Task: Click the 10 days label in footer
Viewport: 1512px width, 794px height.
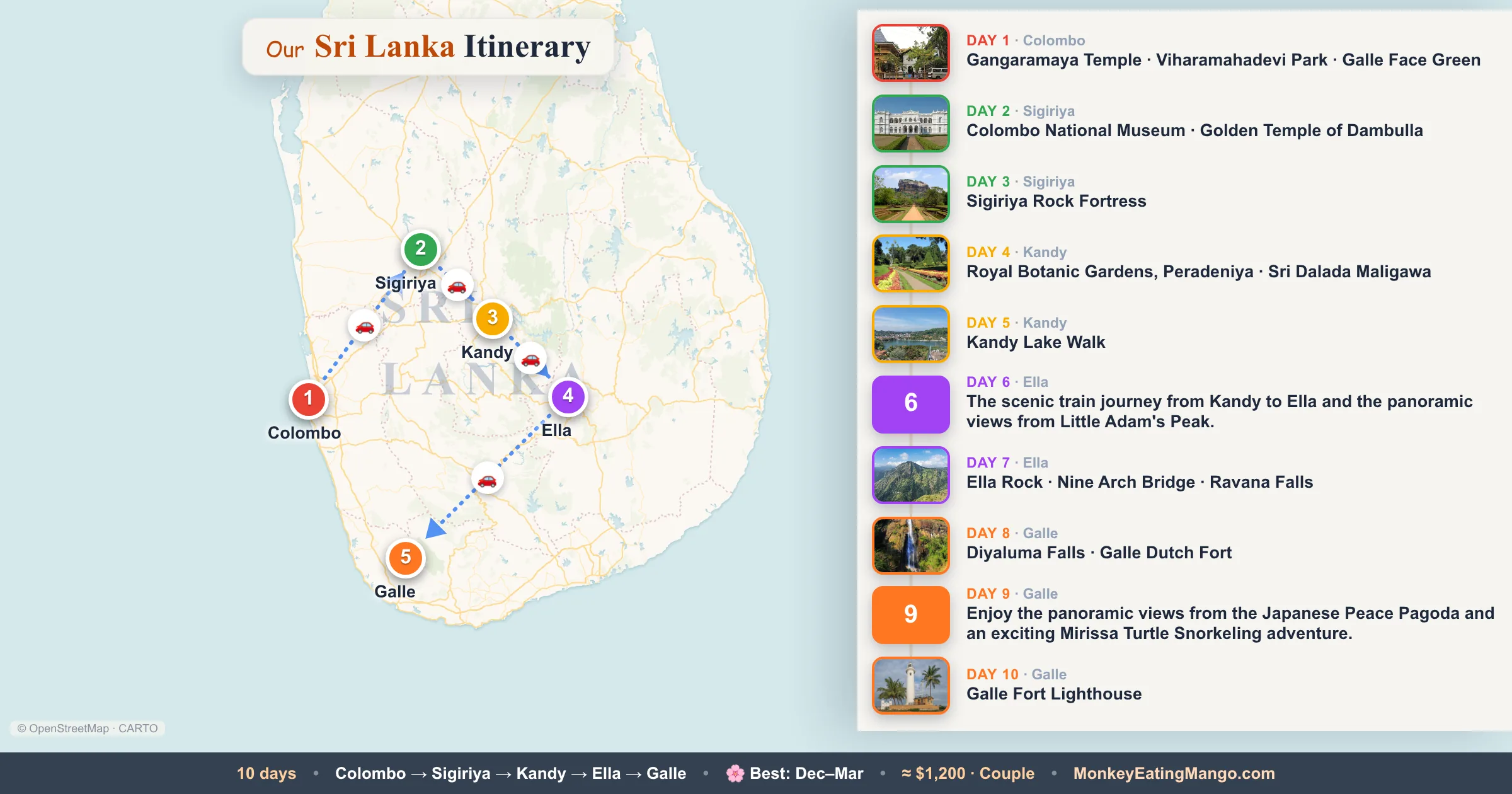Action: coord(266,773)
